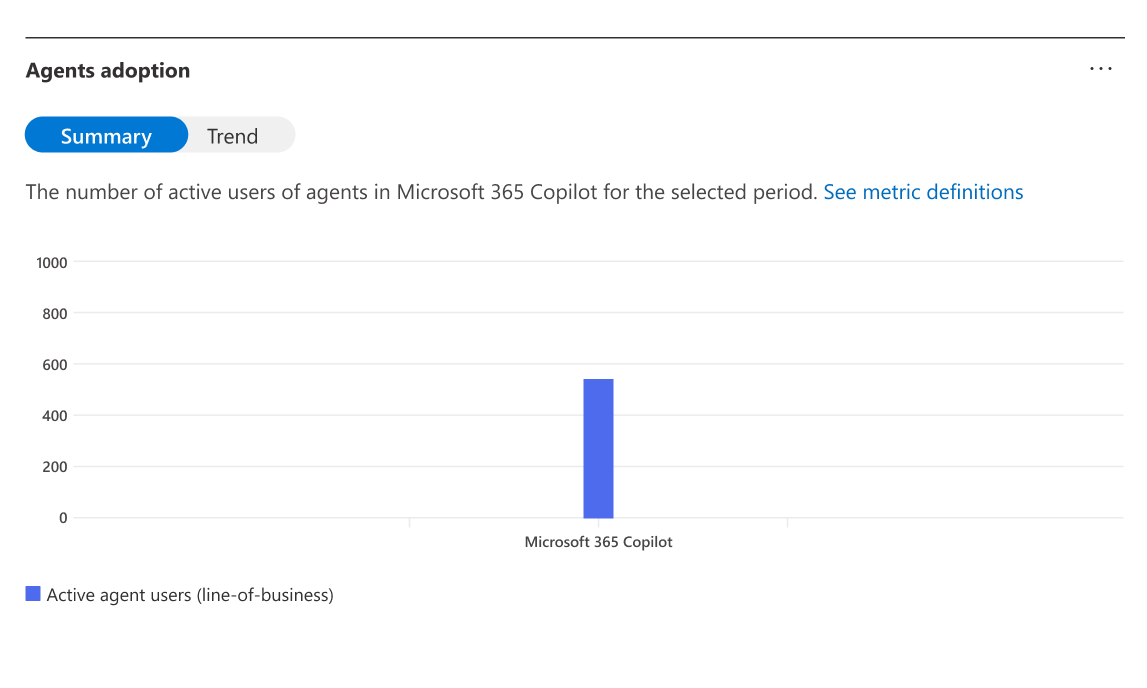Click the 200 y-axis label
This screenshot has width=1147, height=688.
tap(55, 466)
